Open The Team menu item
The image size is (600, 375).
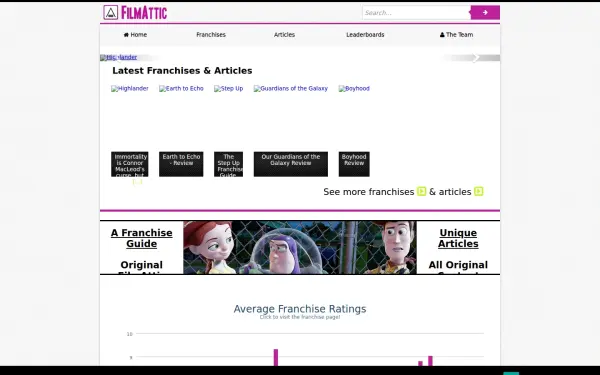pyautogui.click(x=456, y=35)
